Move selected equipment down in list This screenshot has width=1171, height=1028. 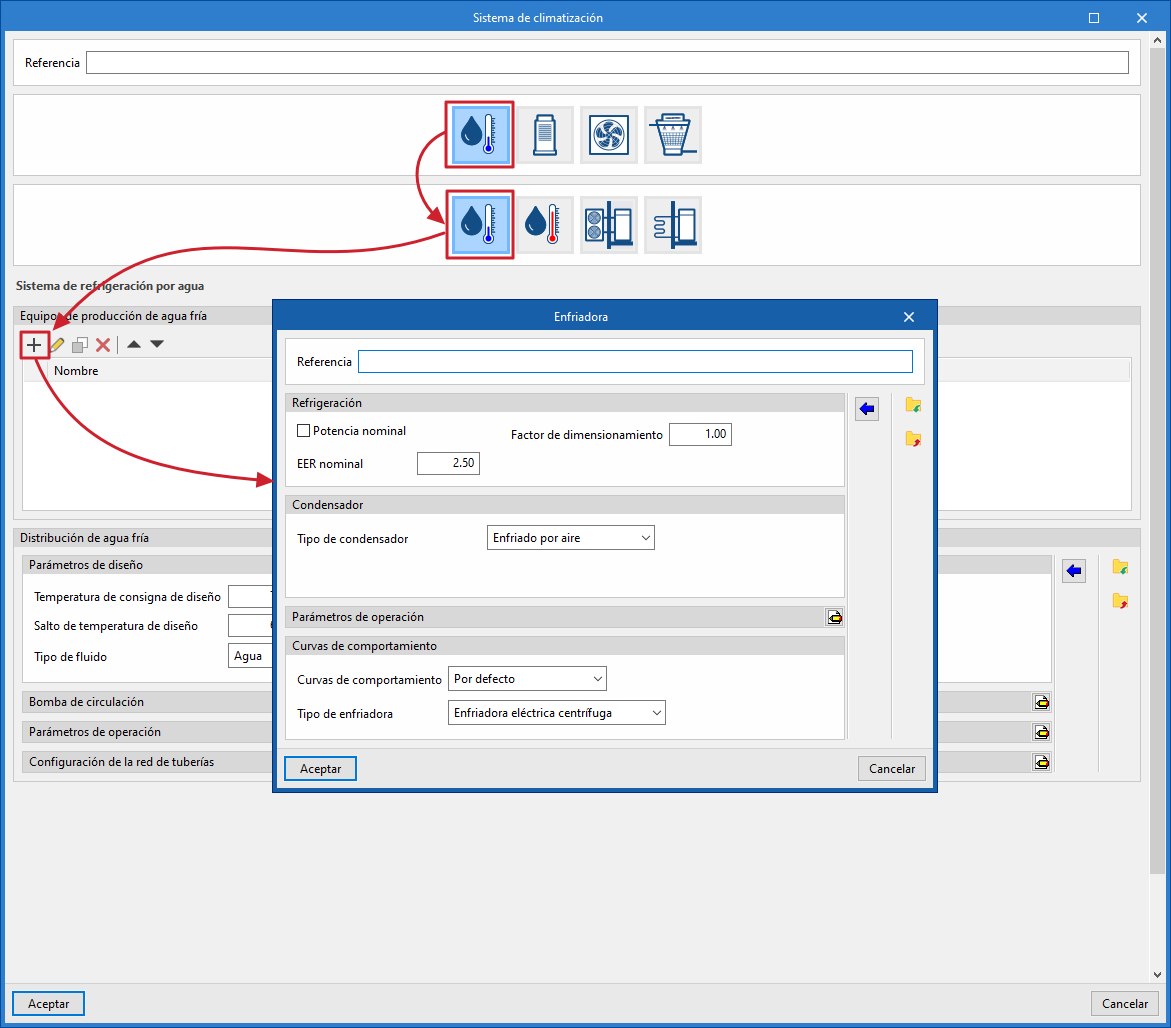(x=157, y=344)
